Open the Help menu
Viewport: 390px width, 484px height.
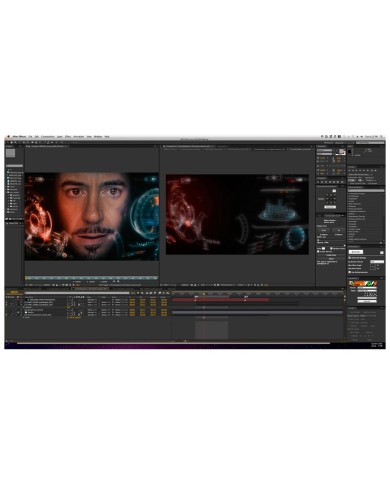107,137
